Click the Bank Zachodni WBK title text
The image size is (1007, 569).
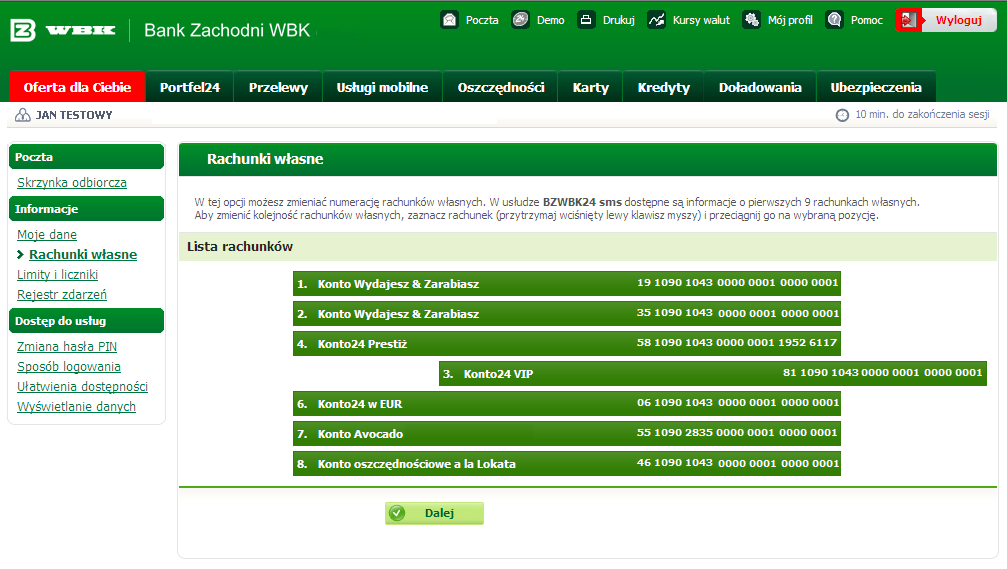[x=227, y=30]
